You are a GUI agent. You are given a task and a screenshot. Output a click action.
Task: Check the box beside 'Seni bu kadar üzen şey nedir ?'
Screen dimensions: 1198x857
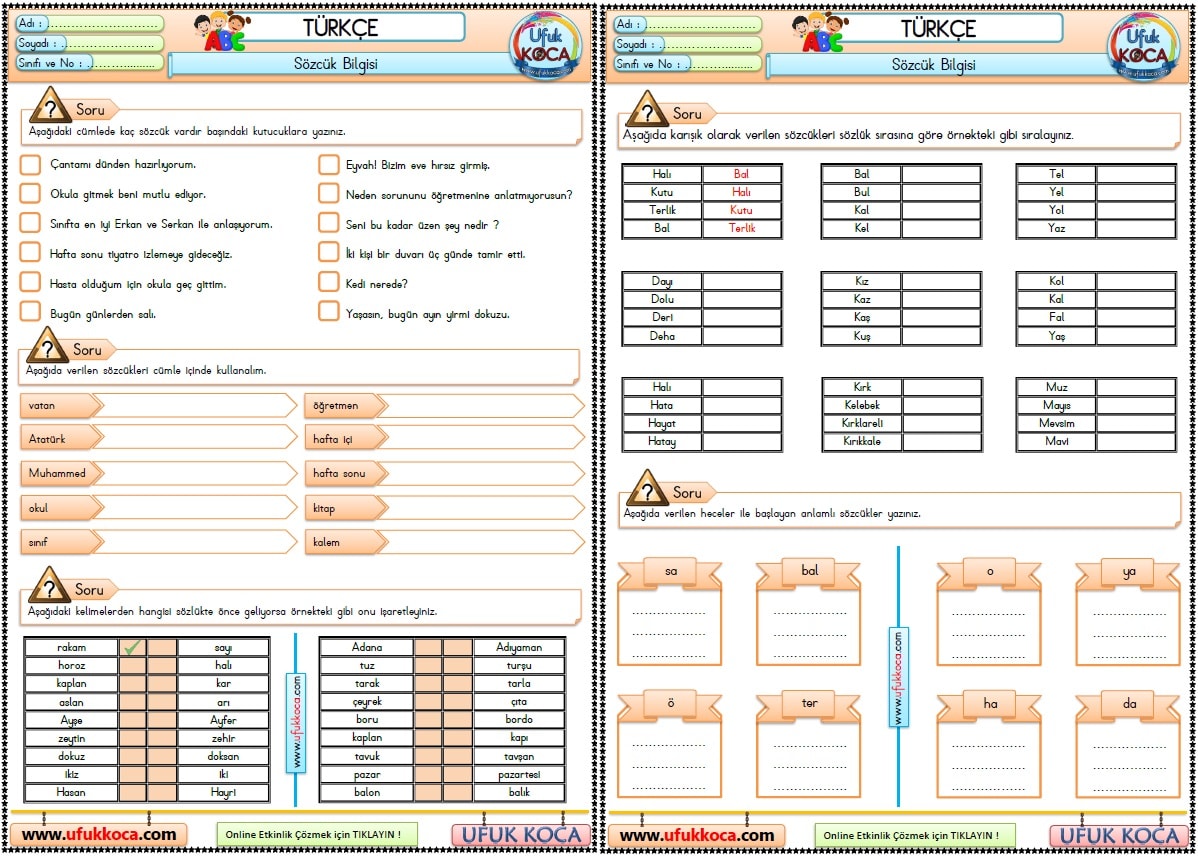point(329,223)
